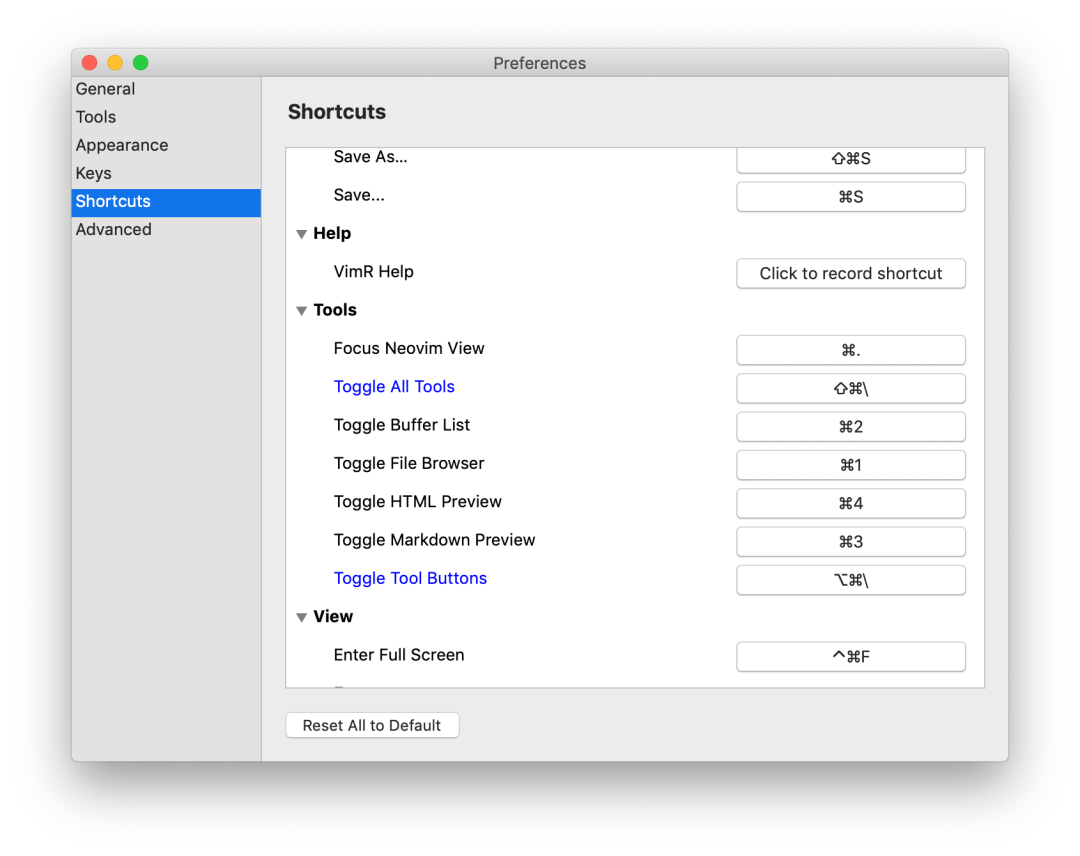
Task: Collapse the View section triangle
Action: click(301, 617)
